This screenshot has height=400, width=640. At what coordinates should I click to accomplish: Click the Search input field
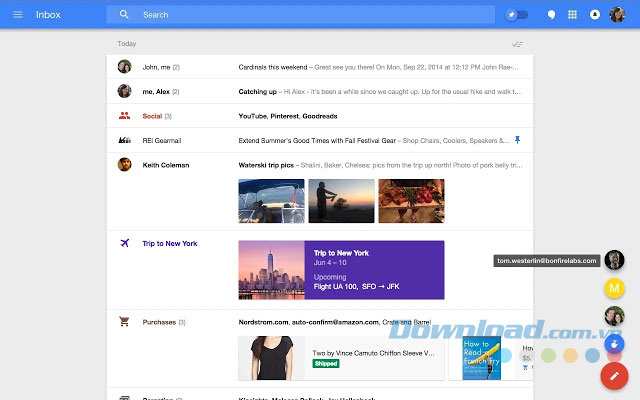(x=300, y=15)
